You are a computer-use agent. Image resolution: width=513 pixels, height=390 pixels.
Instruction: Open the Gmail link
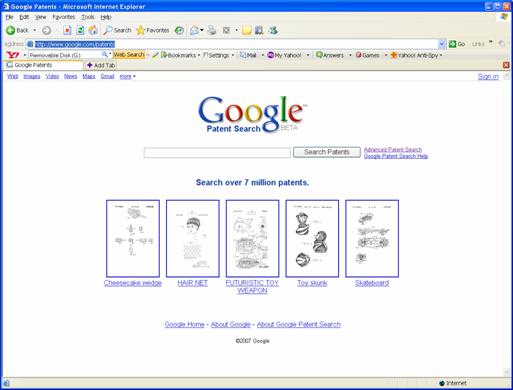[x=107, y=76]
